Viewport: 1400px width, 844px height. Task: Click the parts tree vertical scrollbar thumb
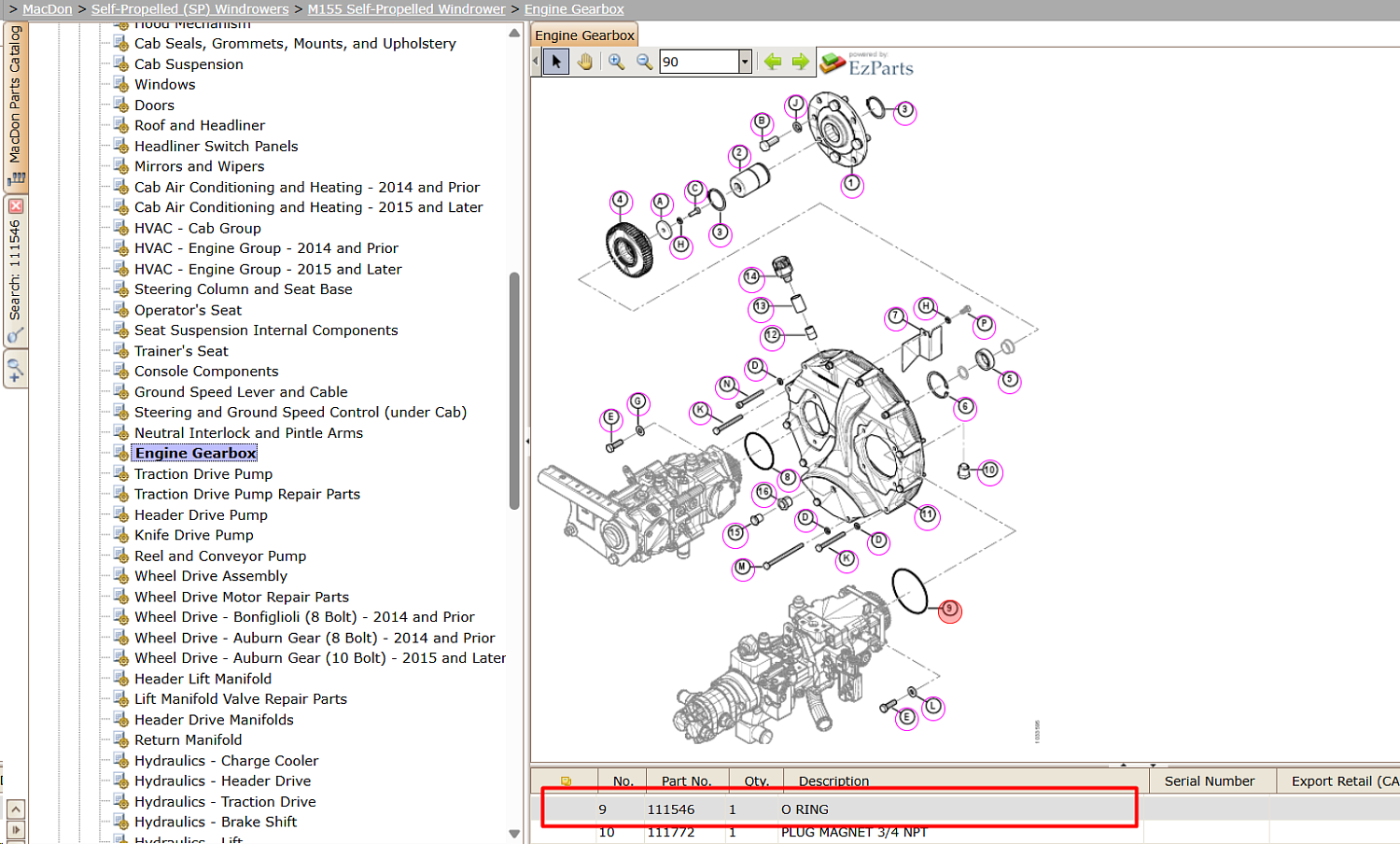[514, 390]
